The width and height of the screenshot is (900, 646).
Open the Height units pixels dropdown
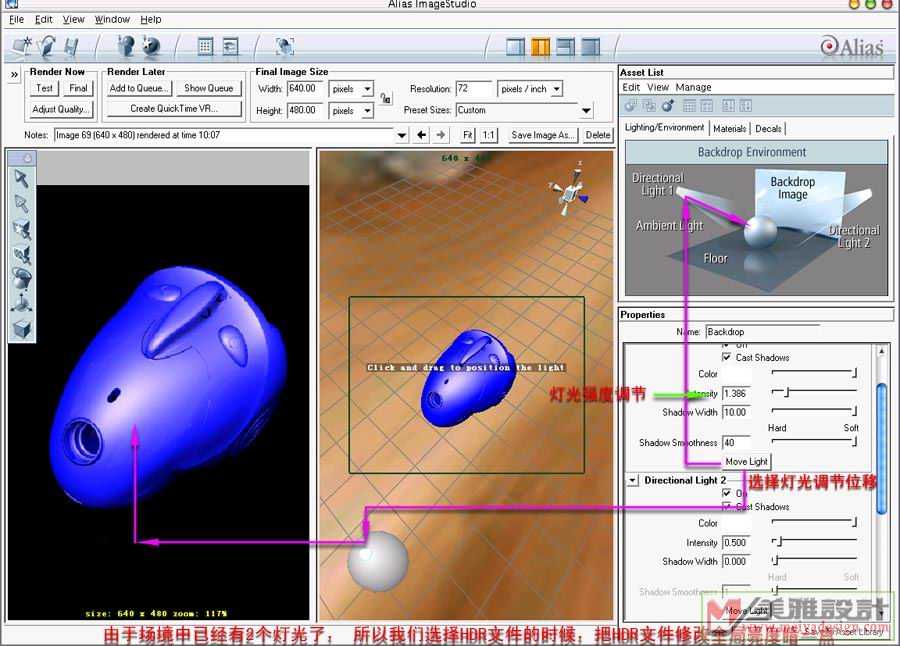[x=351, y=111]
